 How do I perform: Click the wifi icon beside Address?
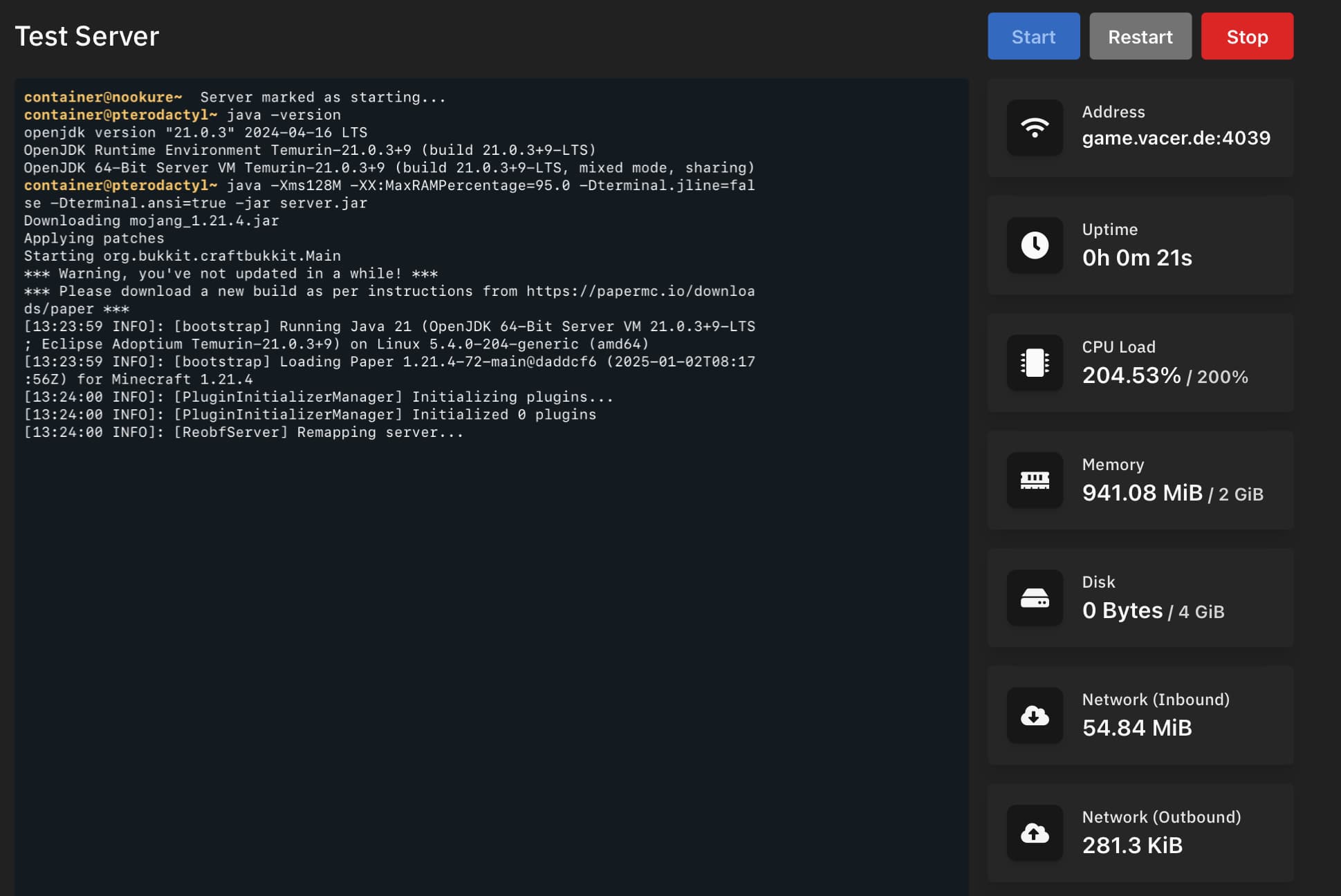1035,128
